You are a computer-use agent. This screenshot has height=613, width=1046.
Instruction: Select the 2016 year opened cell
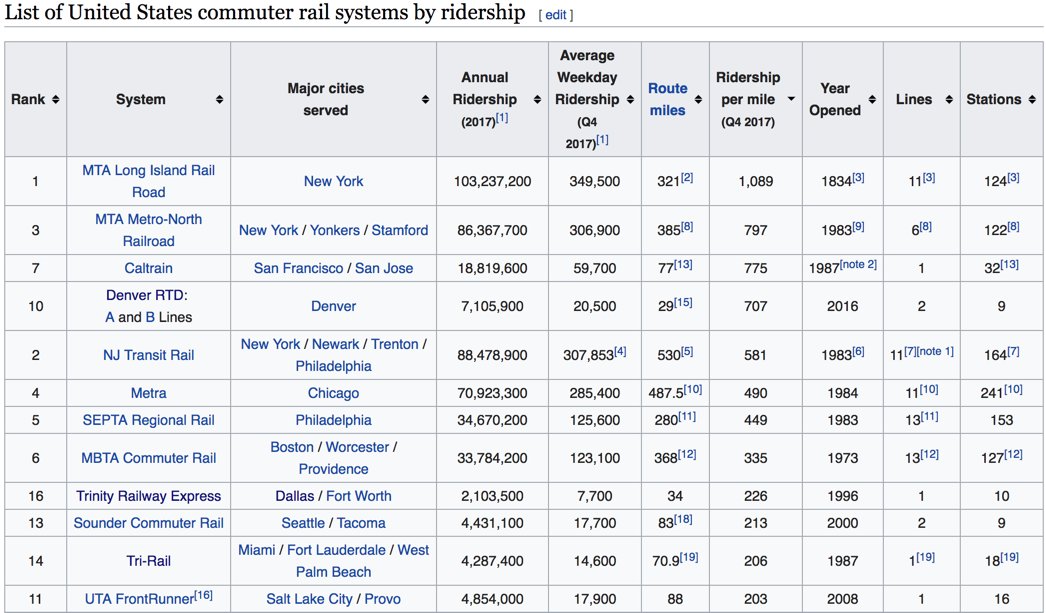pos(843,306)
